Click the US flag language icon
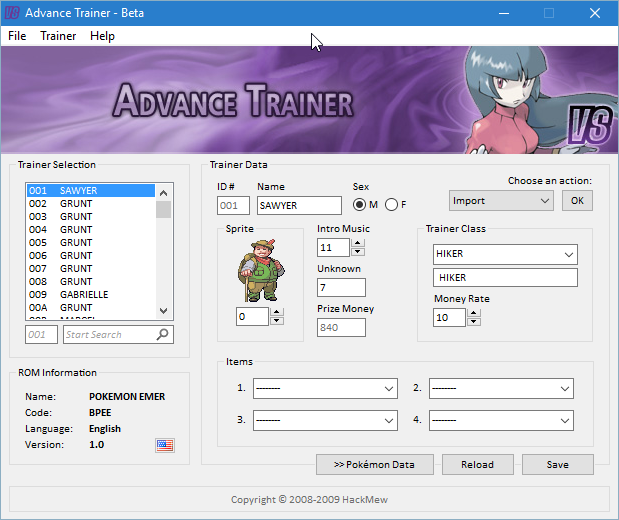Screen dimensions: 619x520 (x=165, y=445)
